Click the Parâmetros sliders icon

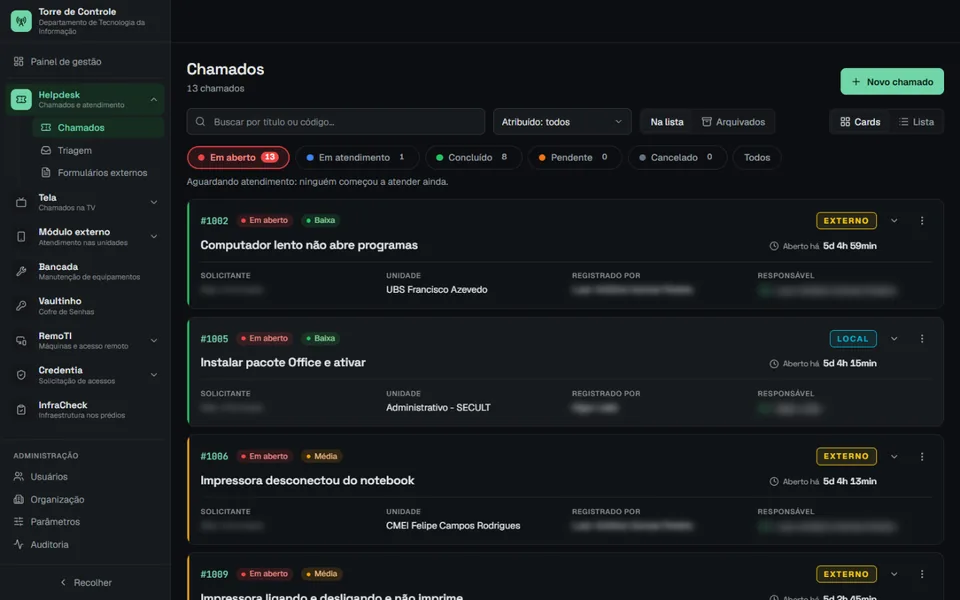click(18, 522)
